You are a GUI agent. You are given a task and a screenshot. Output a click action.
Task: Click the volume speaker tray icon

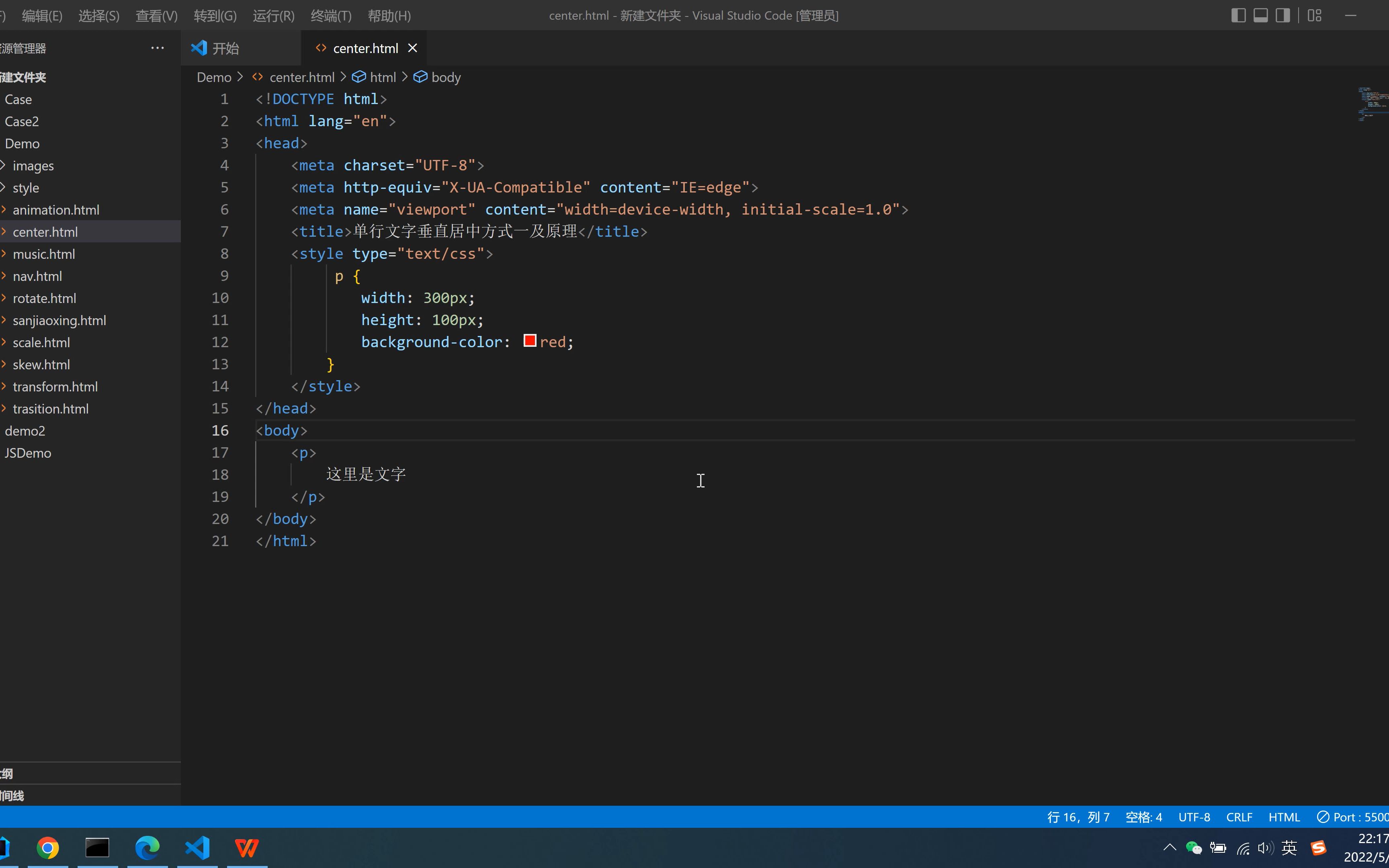[x=1266, y=848]
